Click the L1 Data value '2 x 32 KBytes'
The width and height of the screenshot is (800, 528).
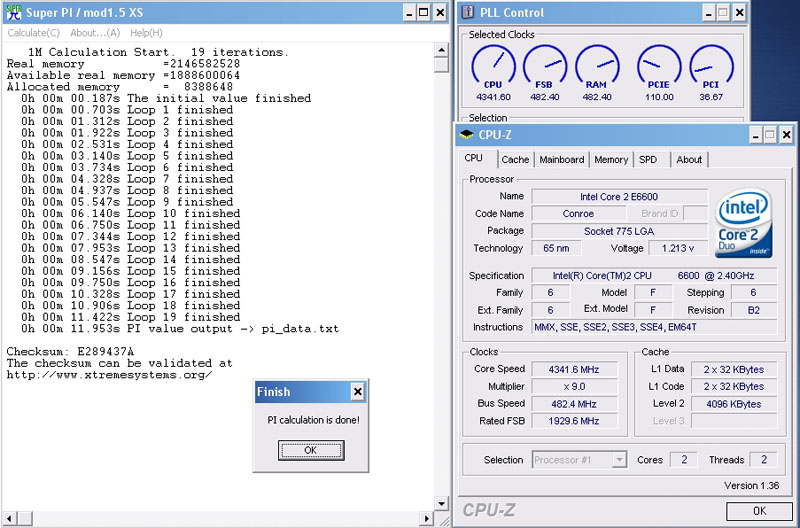pos(734,369)
